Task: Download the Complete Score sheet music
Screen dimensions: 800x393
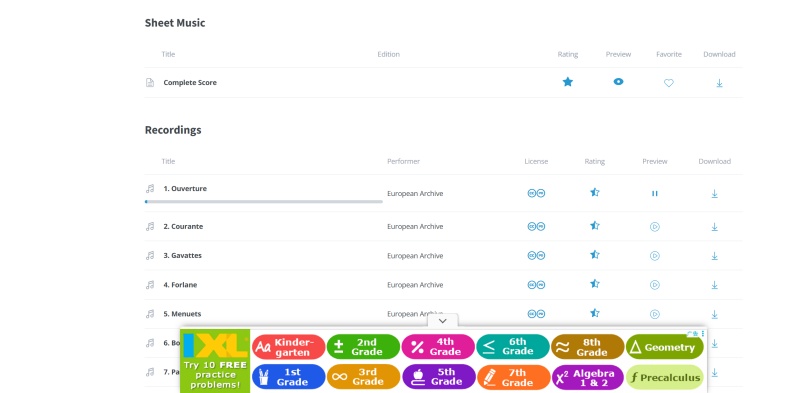Action: click(719, 83)
